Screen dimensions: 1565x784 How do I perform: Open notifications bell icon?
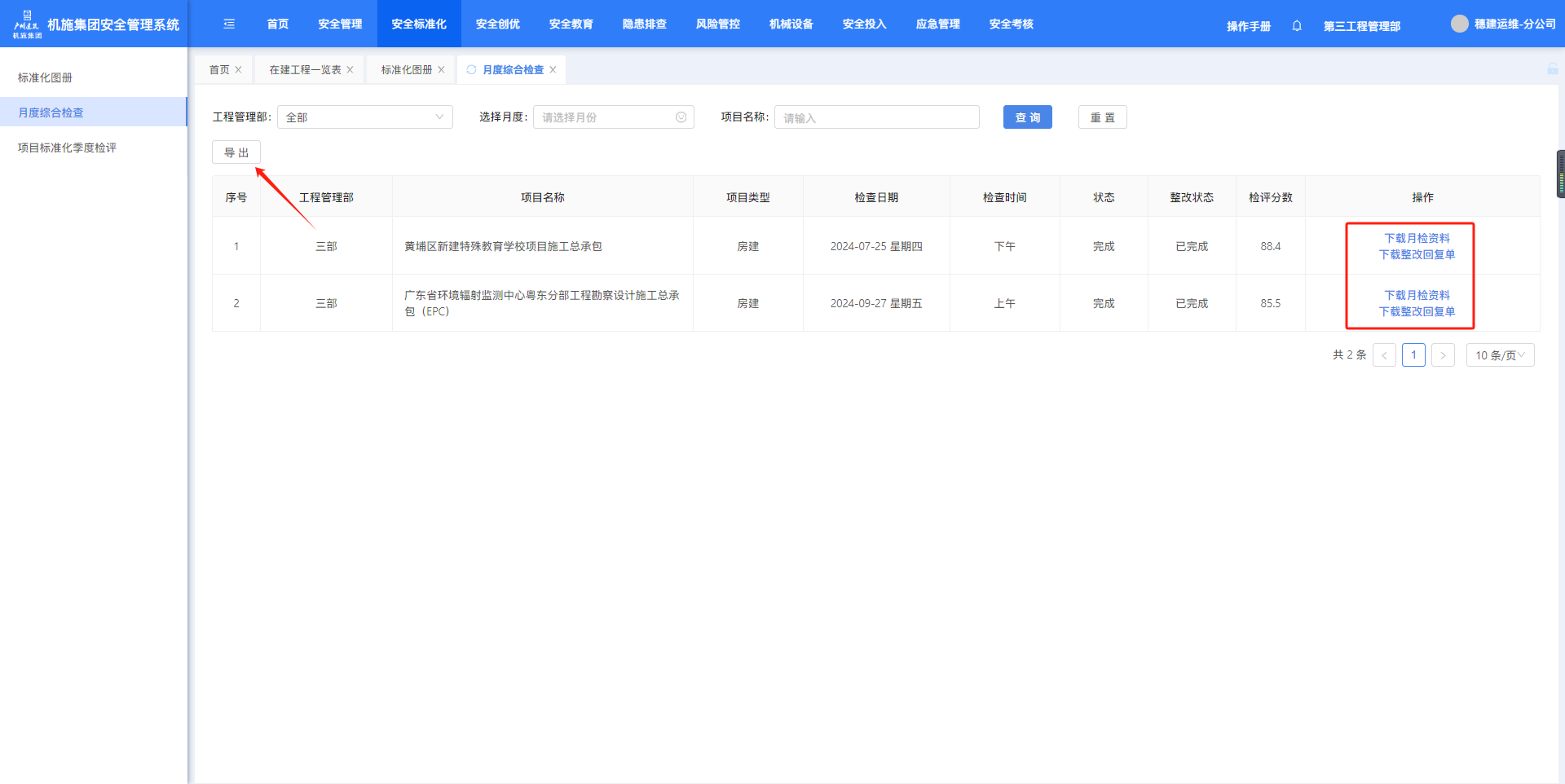(1297, 26)
